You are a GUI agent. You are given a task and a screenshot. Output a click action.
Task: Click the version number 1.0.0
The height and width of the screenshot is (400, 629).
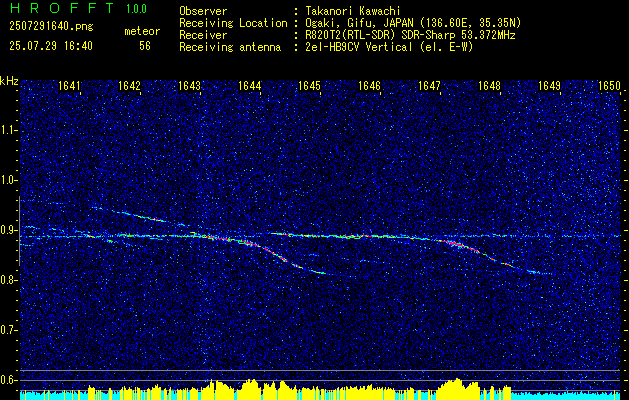(136, 9)
